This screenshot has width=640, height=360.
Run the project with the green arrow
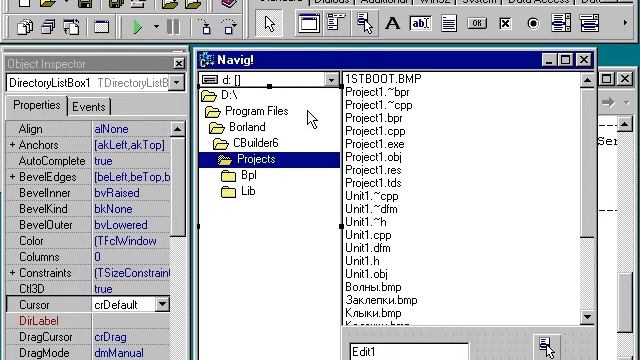click(138, 27)
